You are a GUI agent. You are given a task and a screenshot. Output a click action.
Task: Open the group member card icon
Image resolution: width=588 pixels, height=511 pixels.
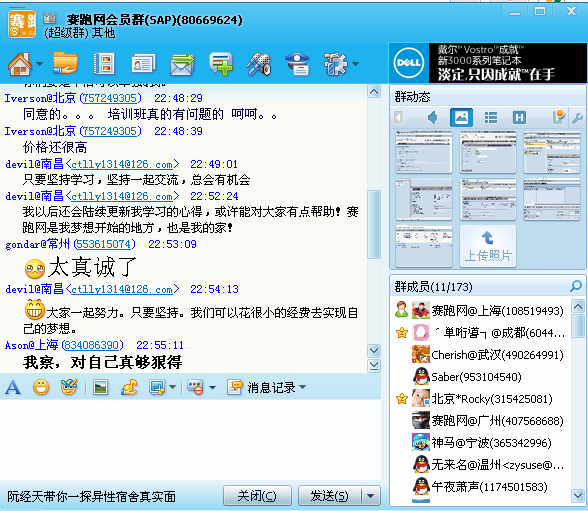pos(143,64)
